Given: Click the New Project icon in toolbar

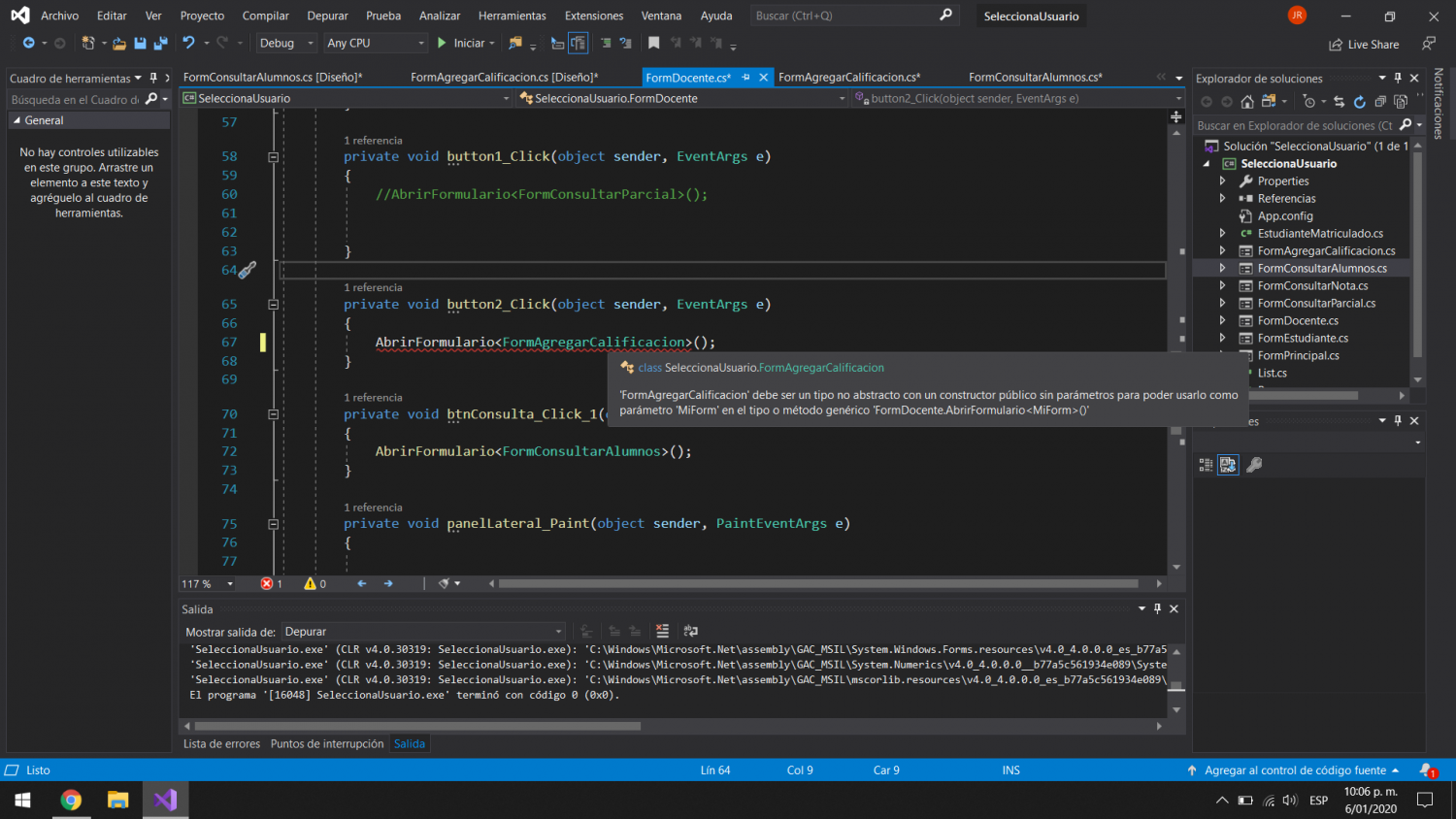Looking at the screenshot, I should tap(87, 43).
